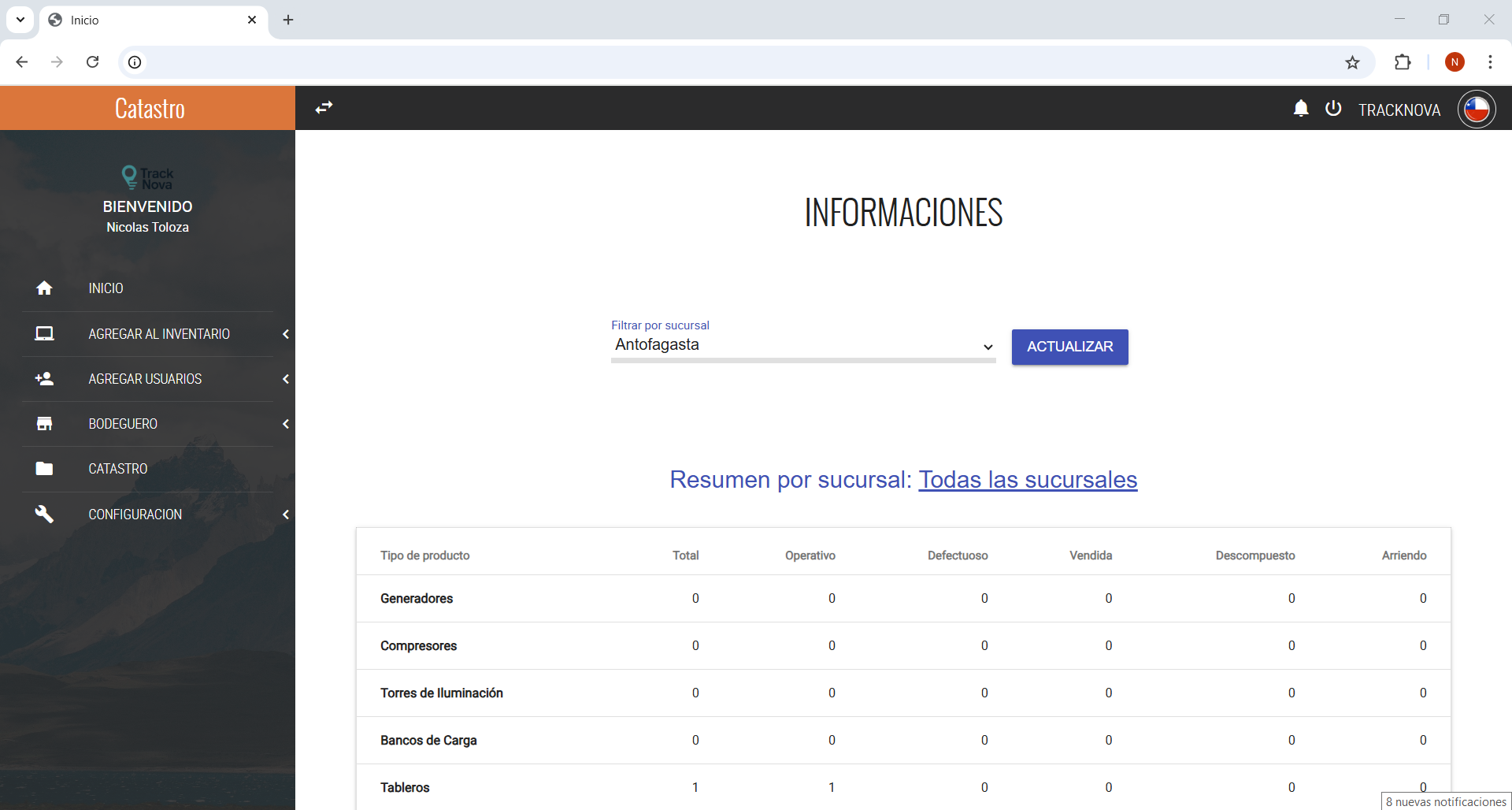Bookmark this page with the star icon
The width and height of the screenshot is (1512, 810).
(x=1352, y=62)
